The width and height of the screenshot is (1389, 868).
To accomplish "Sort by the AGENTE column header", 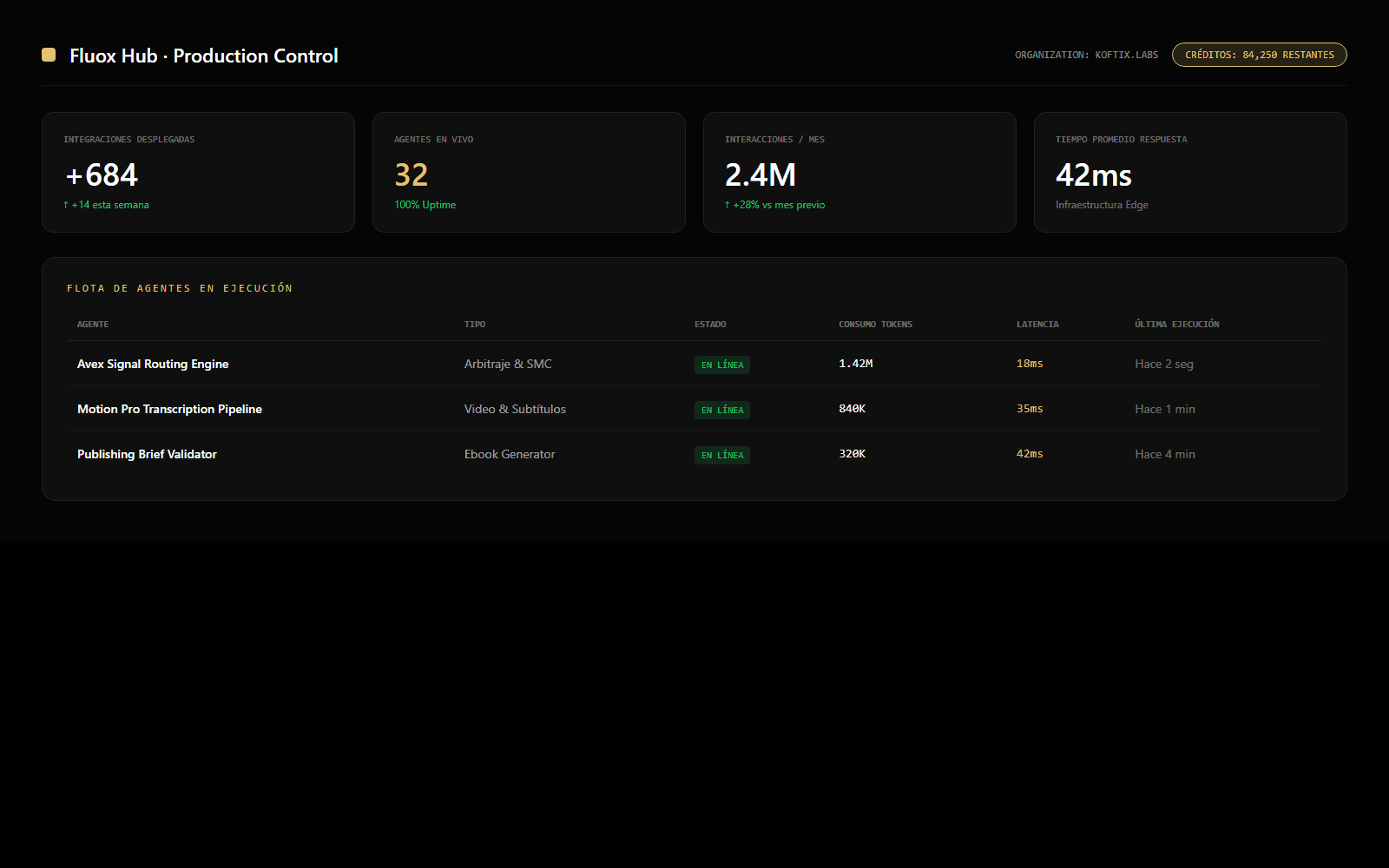I will tap(93, 325).
